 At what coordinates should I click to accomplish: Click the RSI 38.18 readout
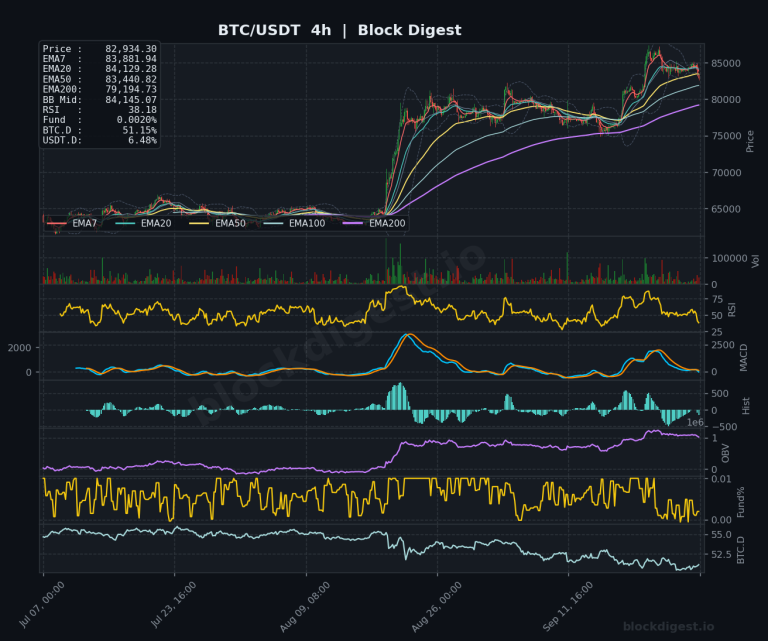click(x=99, y=110)
